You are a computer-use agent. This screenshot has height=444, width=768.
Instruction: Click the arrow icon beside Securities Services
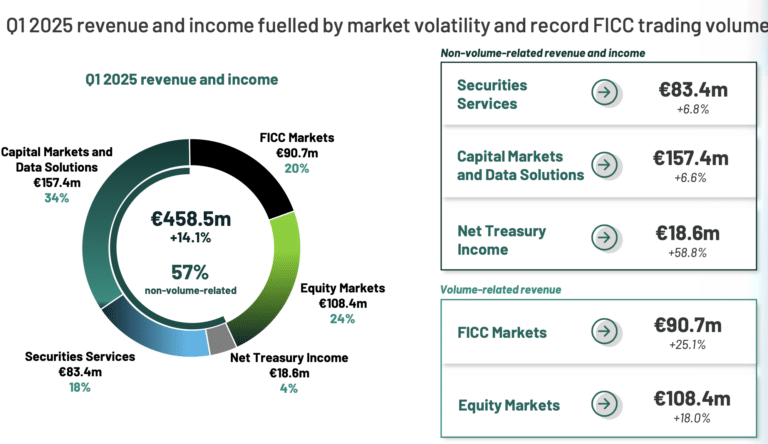pyautogui.click(x=604, y=92)
